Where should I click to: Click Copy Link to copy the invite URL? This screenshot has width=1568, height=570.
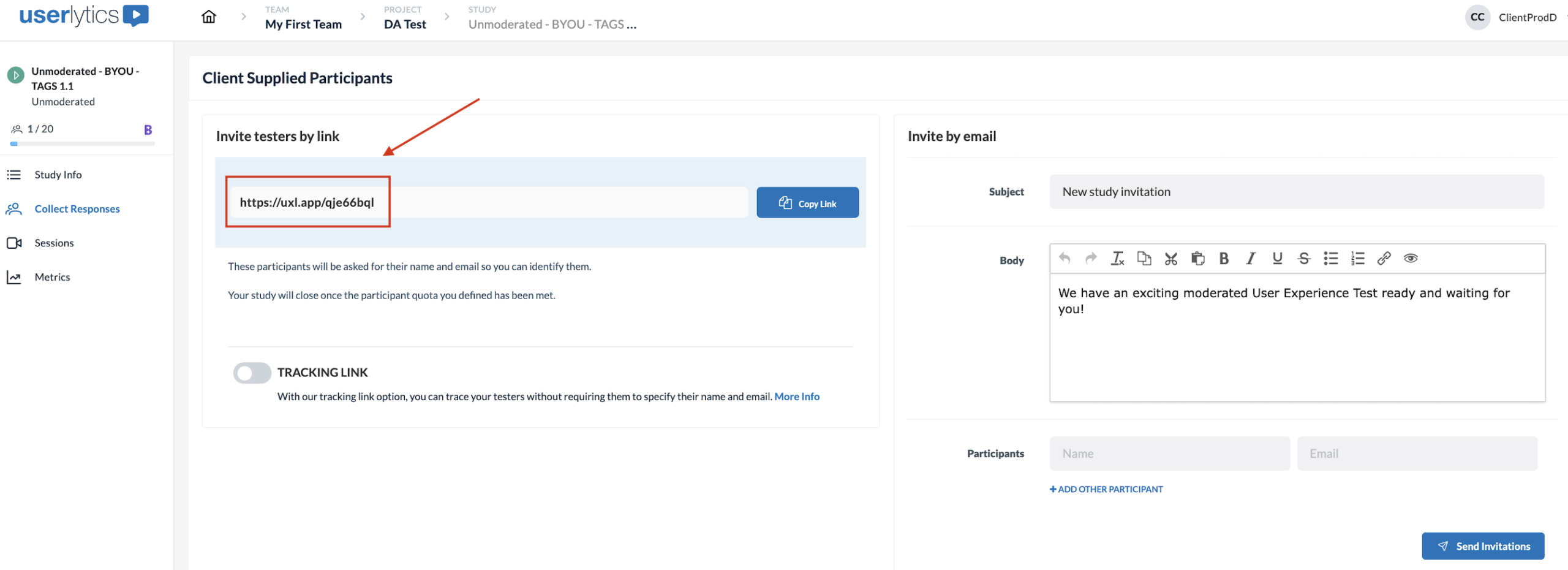(807, 202)
